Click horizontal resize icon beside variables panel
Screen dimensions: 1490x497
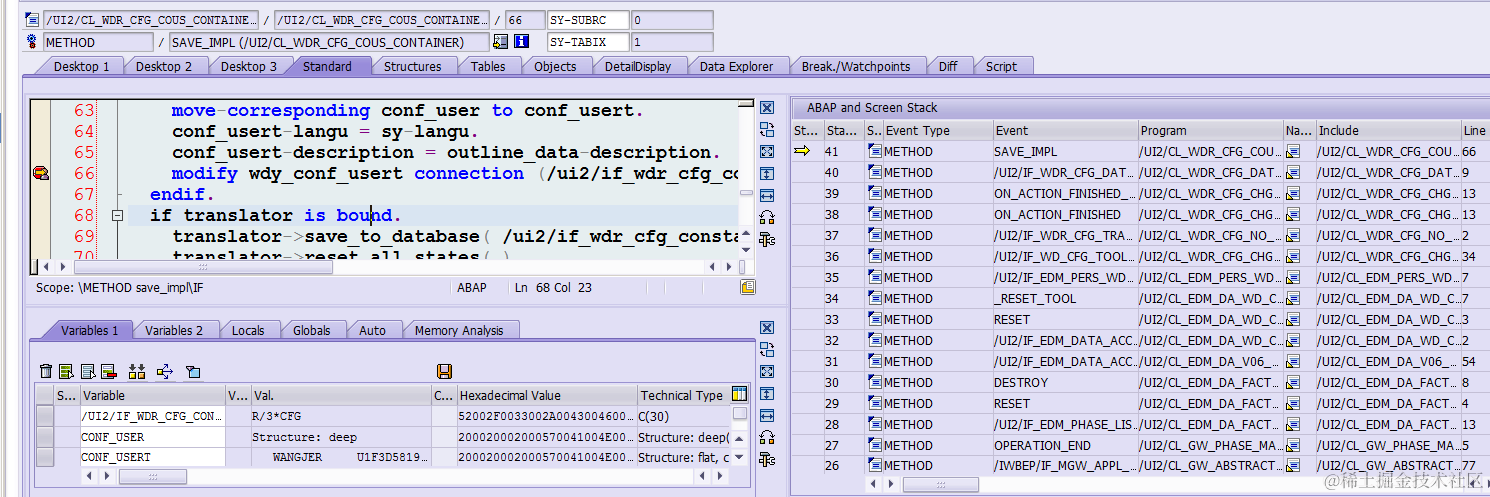click(767, 415)
